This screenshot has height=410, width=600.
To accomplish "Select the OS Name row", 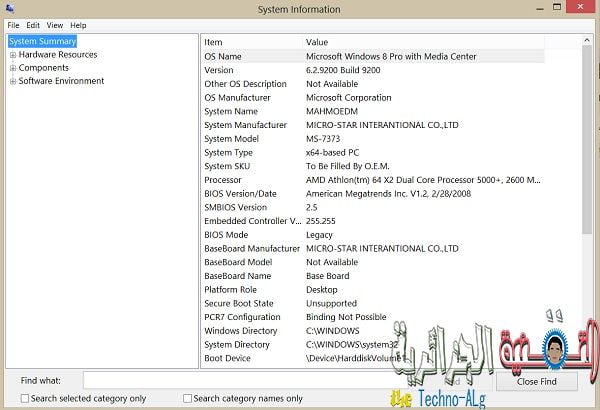I will [x=373, y=56].
